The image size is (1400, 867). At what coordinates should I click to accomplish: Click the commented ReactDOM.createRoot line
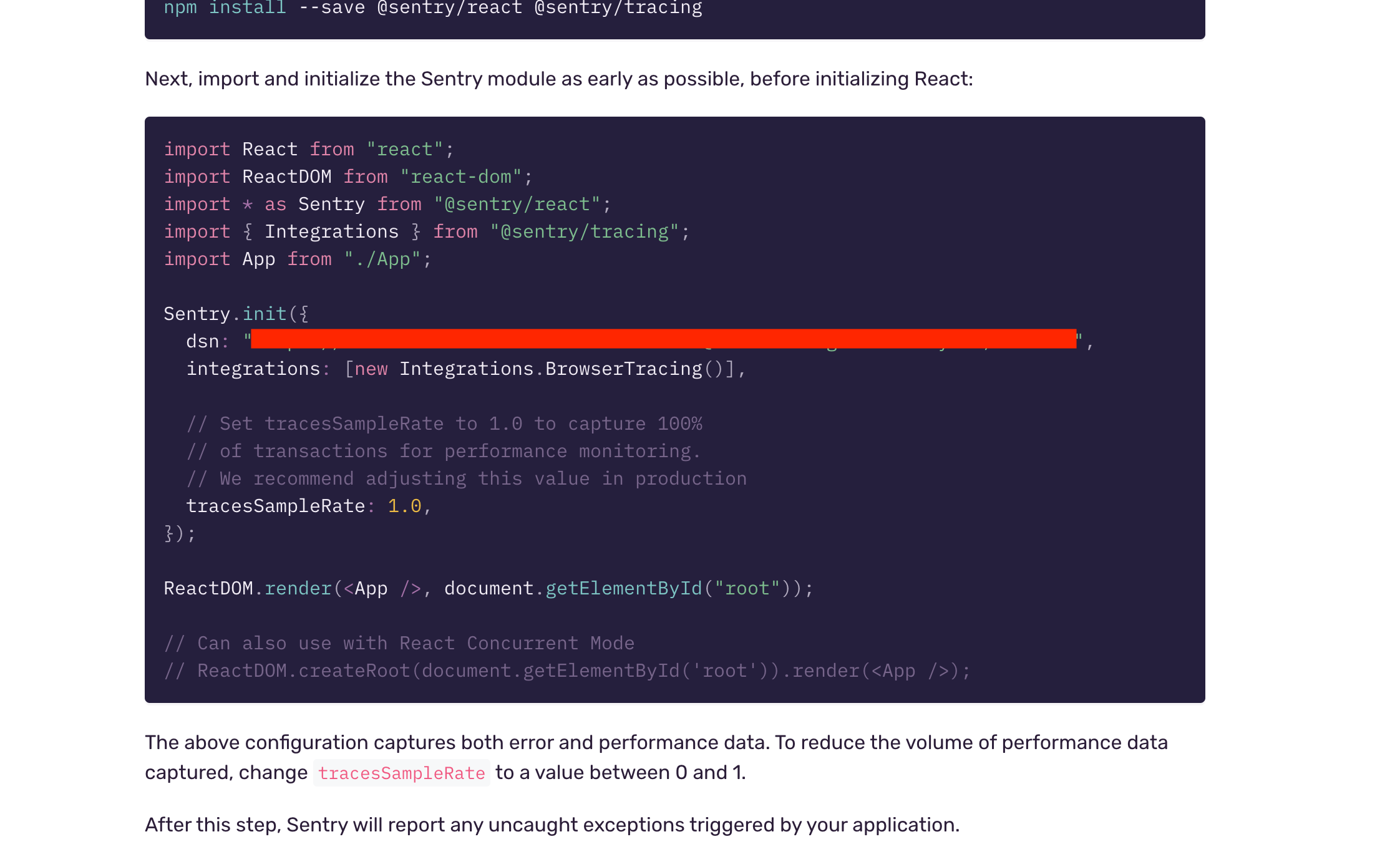pos(566,671)
